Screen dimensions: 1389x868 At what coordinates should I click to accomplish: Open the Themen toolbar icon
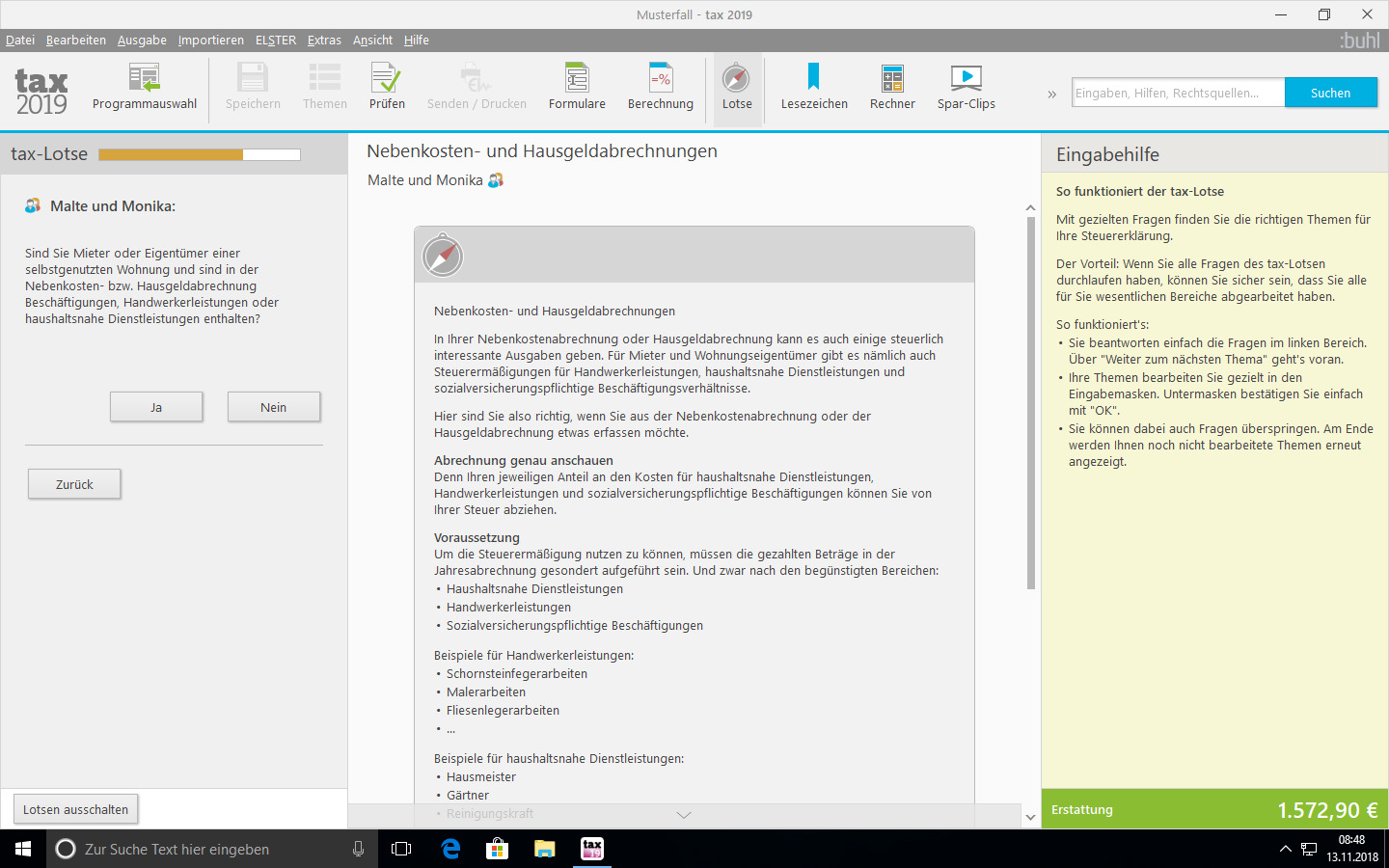325,88
